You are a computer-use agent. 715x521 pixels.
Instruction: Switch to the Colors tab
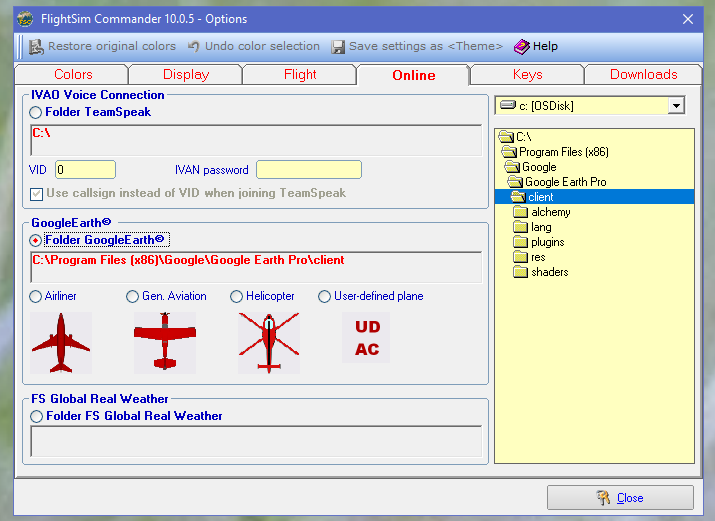pyautogui.click(x=73, y=75)
